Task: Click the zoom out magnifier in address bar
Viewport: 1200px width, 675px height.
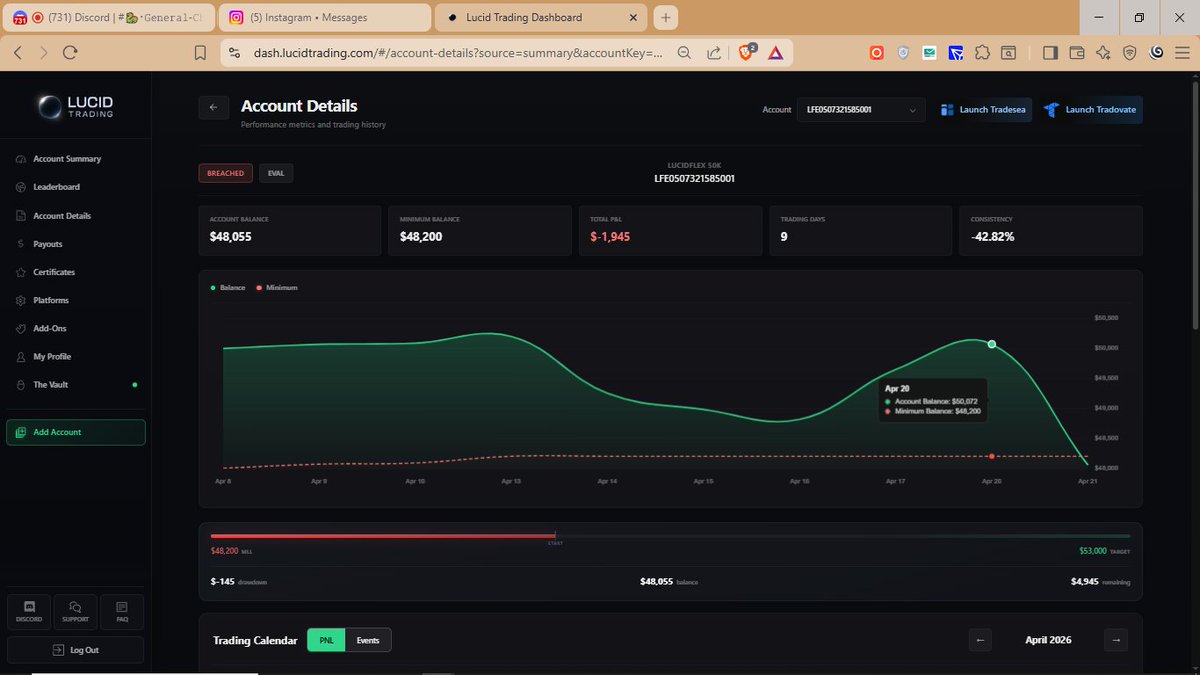Action: point(684,53)
